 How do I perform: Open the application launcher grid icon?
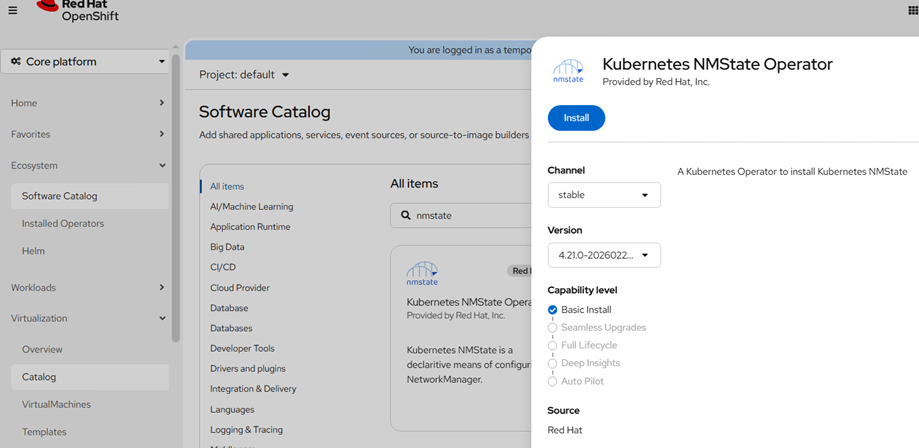911,10
